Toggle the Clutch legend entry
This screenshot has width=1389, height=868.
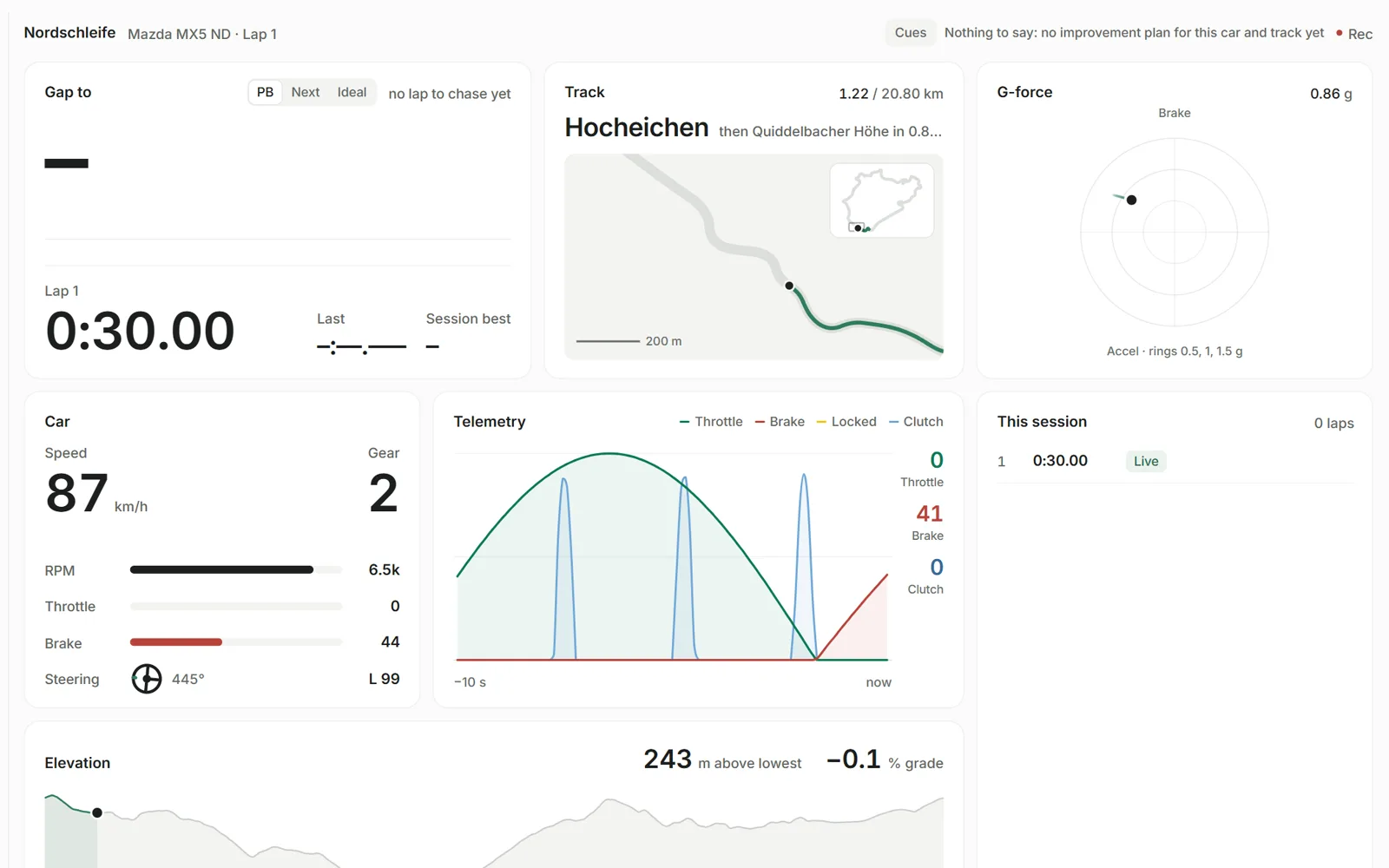click(916, 422)
